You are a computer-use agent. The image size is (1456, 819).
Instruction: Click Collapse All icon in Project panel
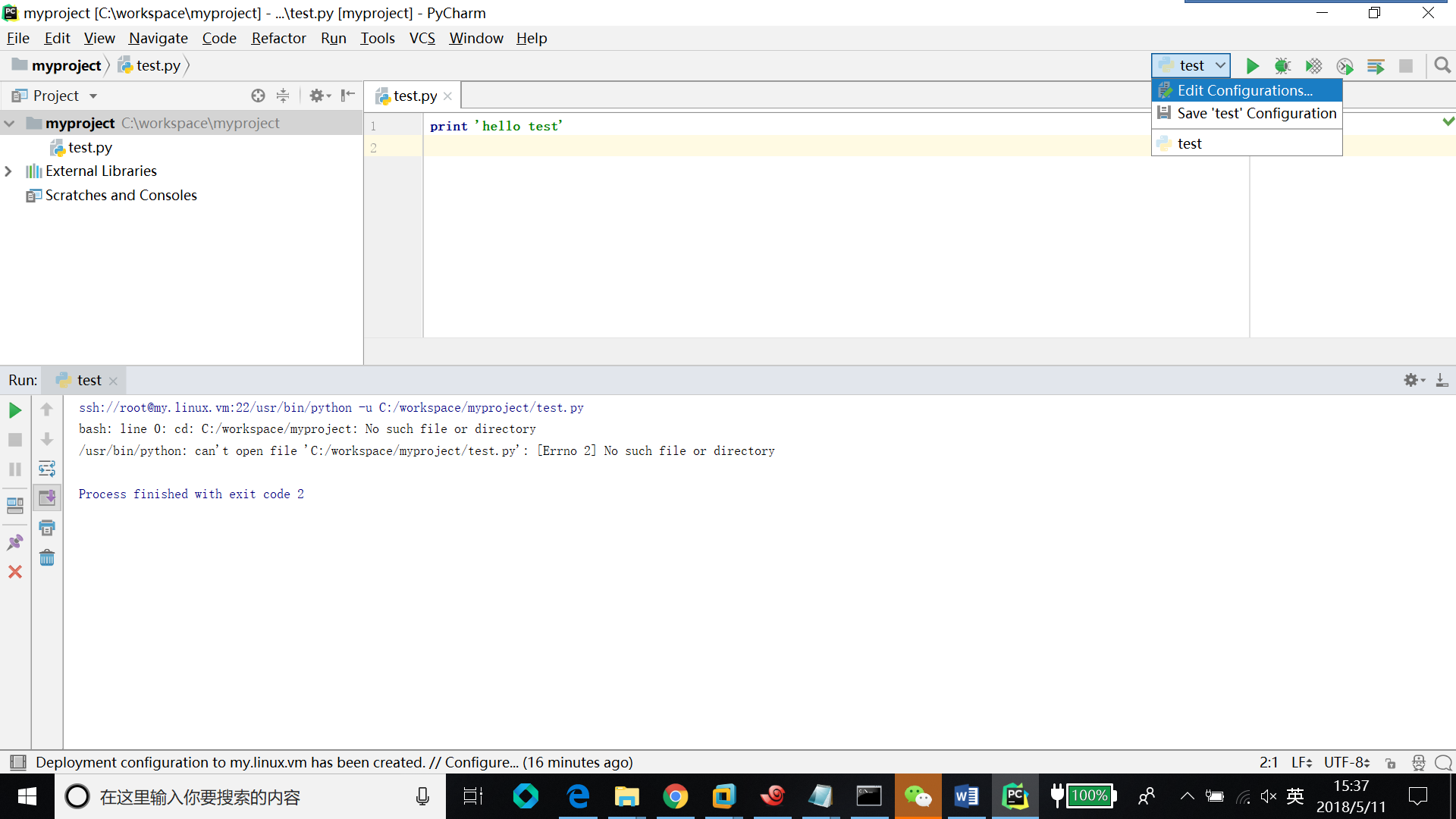[283, 96]
